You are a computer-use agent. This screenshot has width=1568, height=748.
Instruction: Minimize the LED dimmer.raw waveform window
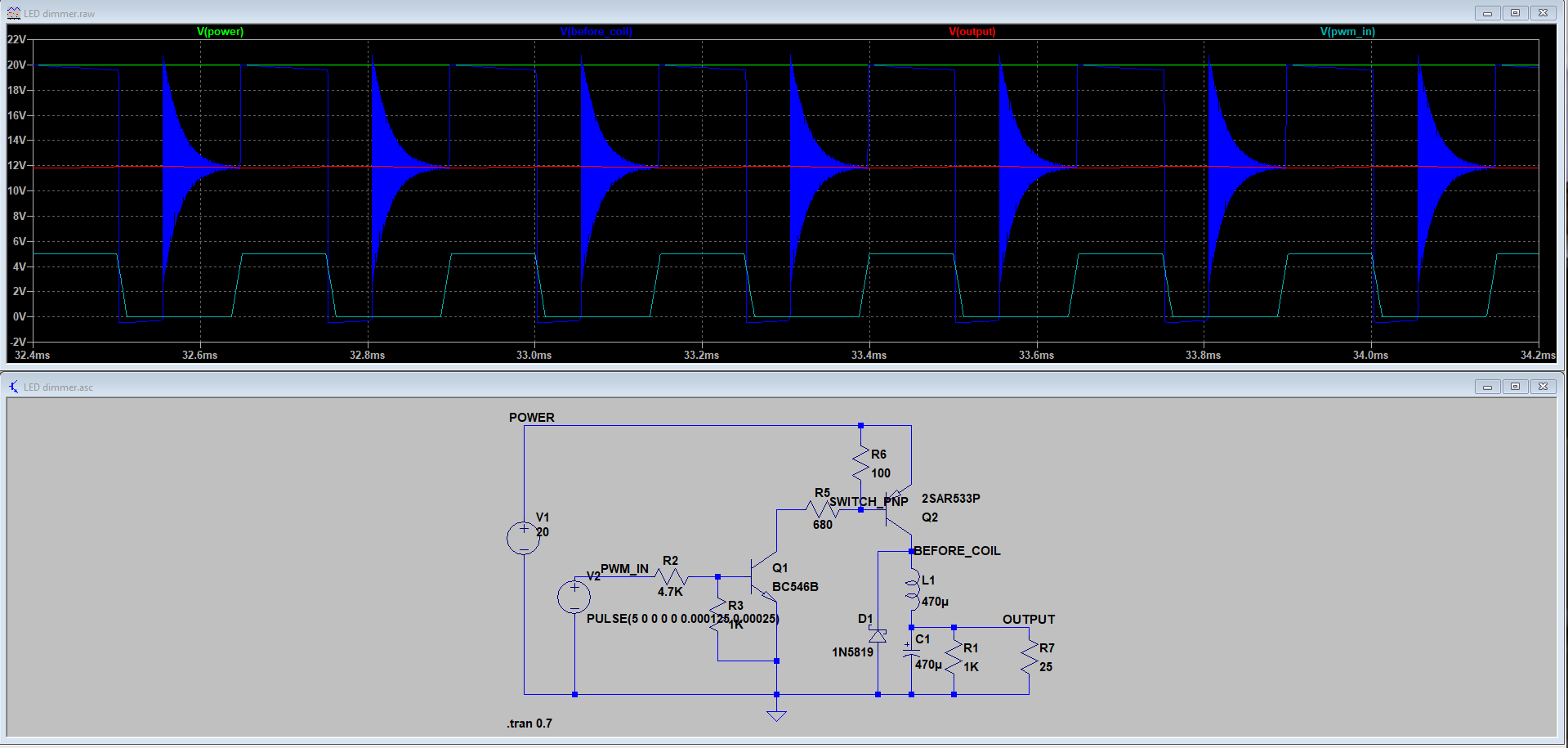coord(1487,13)
